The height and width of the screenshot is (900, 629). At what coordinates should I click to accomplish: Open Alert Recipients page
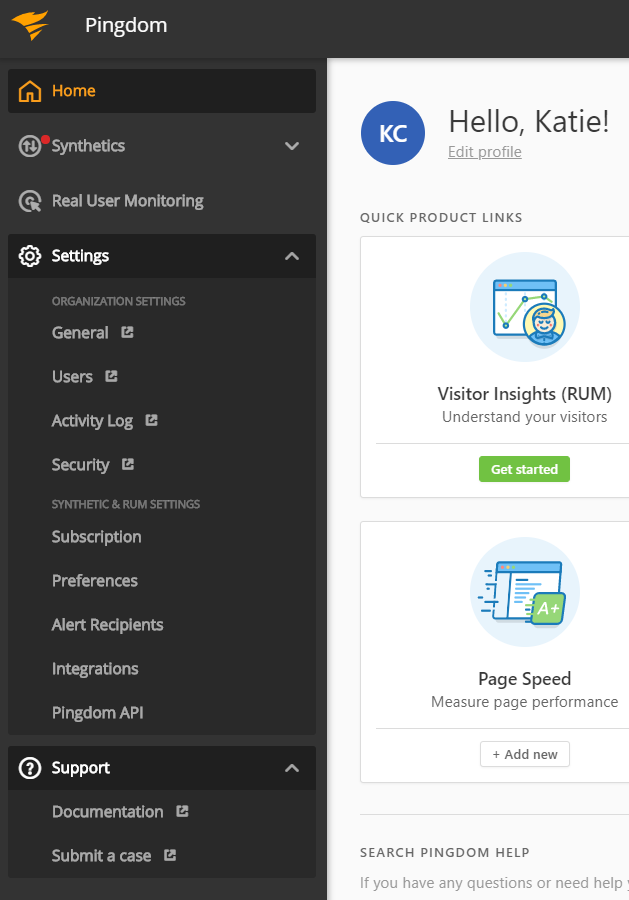click(107, 624)
